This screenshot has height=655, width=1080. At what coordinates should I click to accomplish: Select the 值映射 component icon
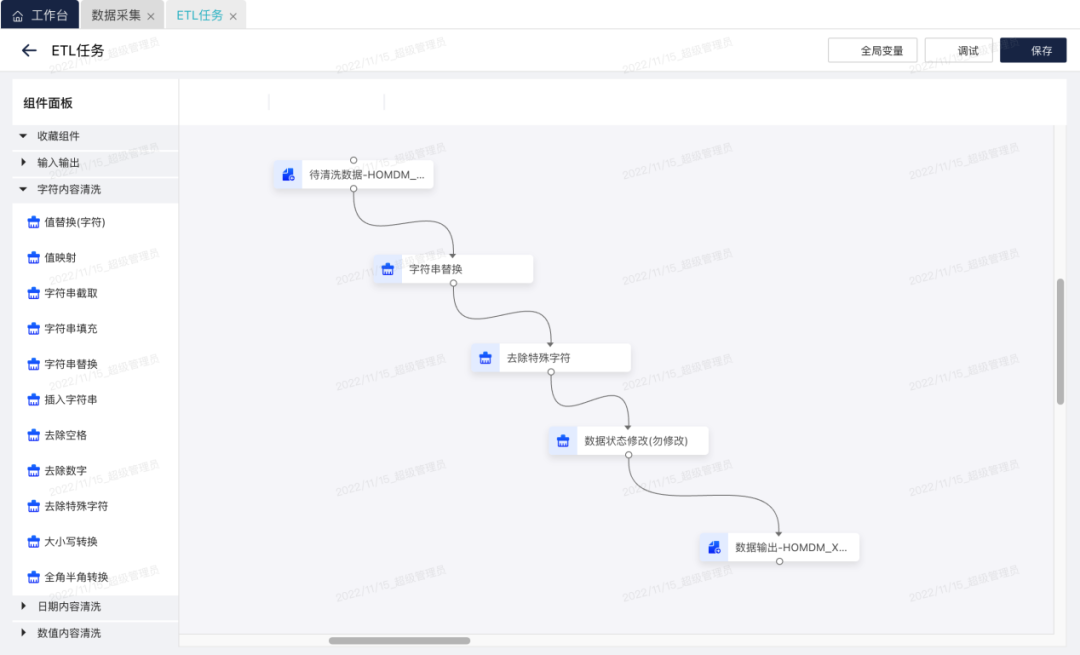tap(33, 258)
